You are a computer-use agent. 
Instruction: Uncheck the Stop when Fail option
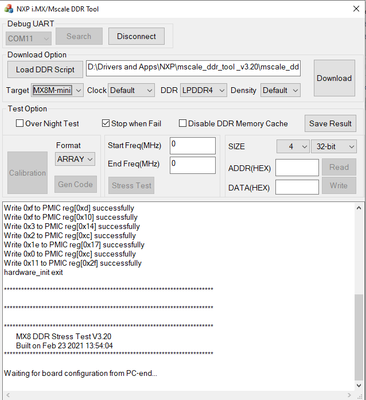pos(106,123)
